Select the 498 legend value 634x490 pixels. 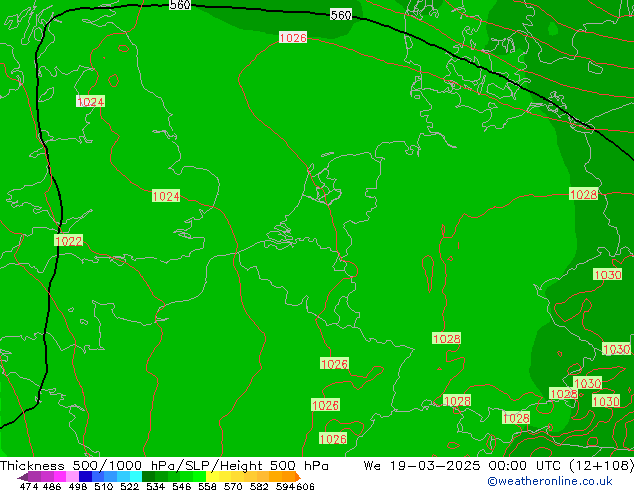pos(78,486)
